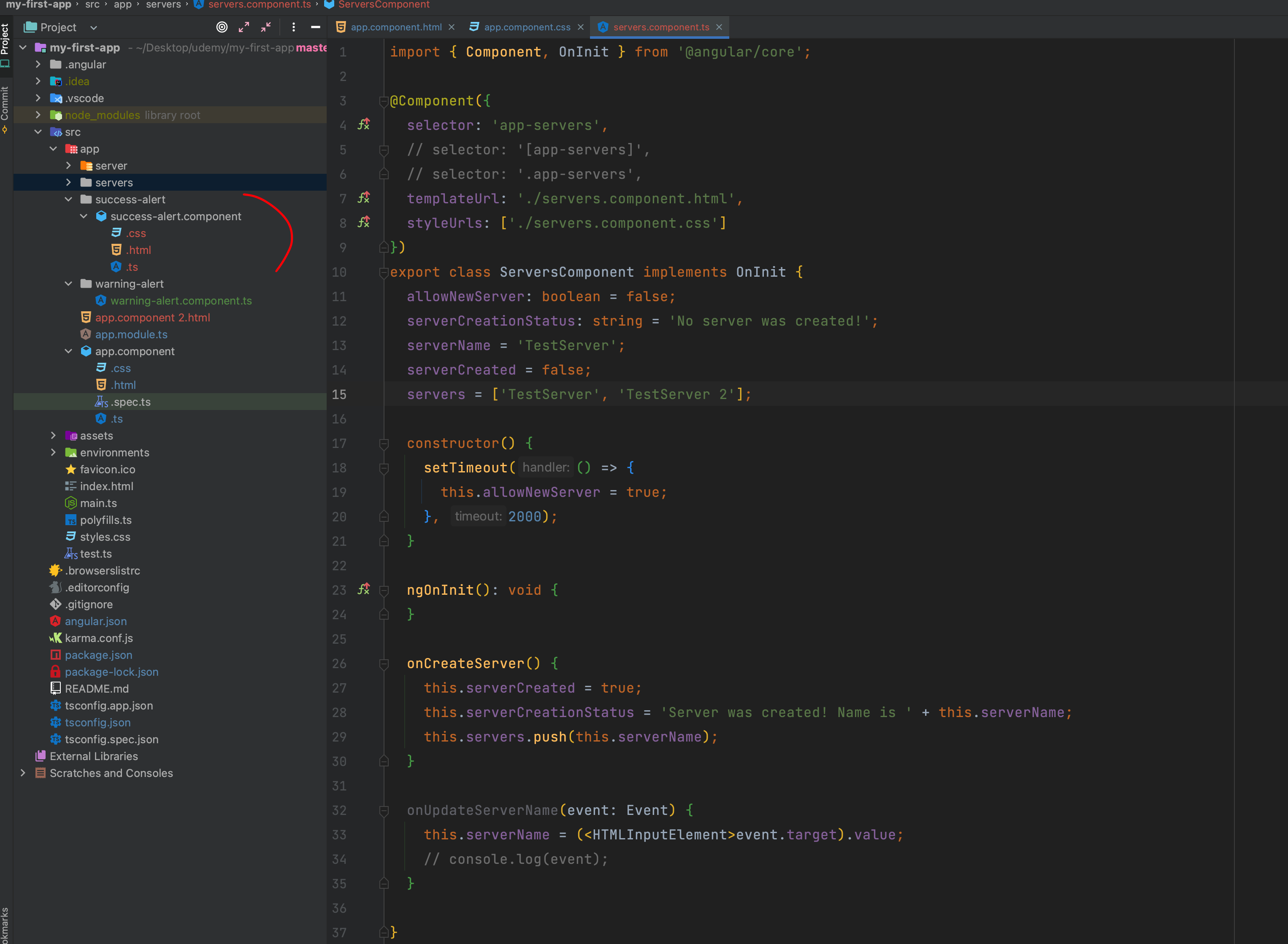This screenshot has width=1288, height=944.
Task: Hide the Project panel with minus icon
Action: 315,27
